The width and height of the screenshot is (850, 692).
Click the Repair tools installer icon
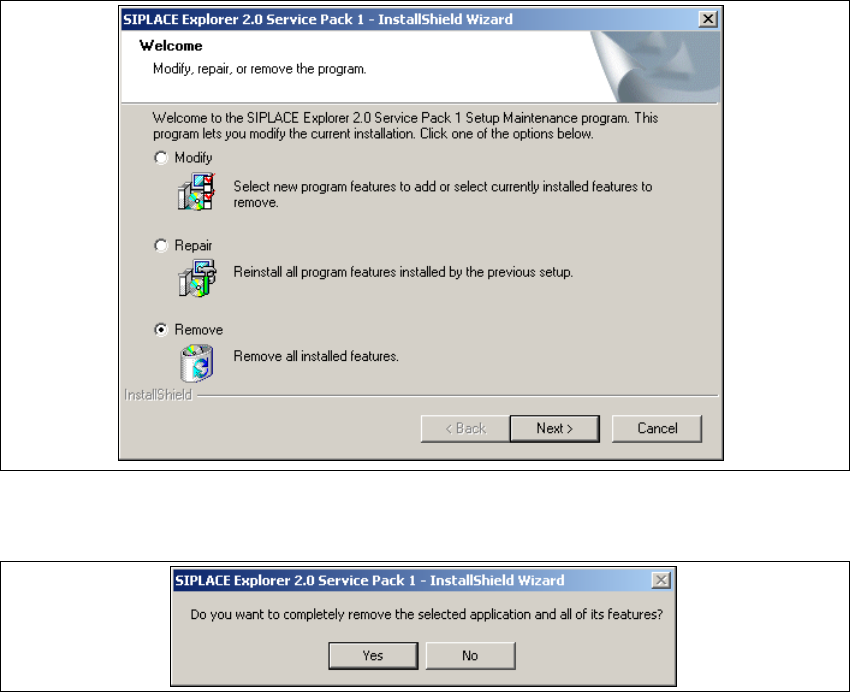tap(197, 278)
